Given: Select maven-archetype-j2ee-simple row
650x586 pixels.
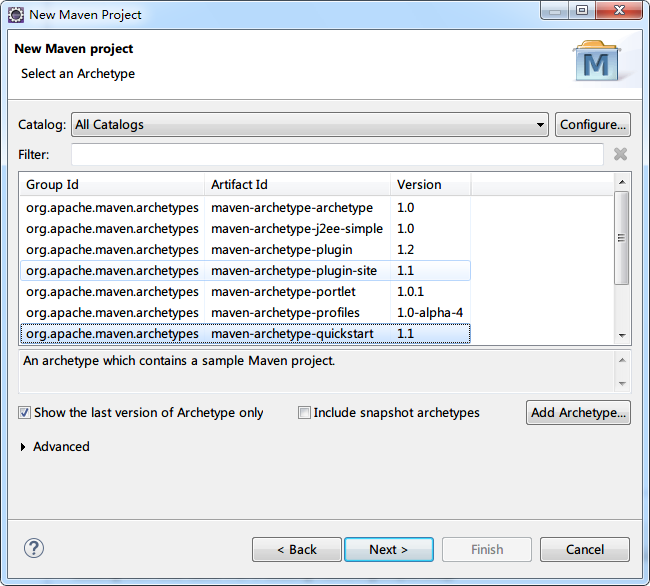Looking at the screenshot, I should 245,229.
